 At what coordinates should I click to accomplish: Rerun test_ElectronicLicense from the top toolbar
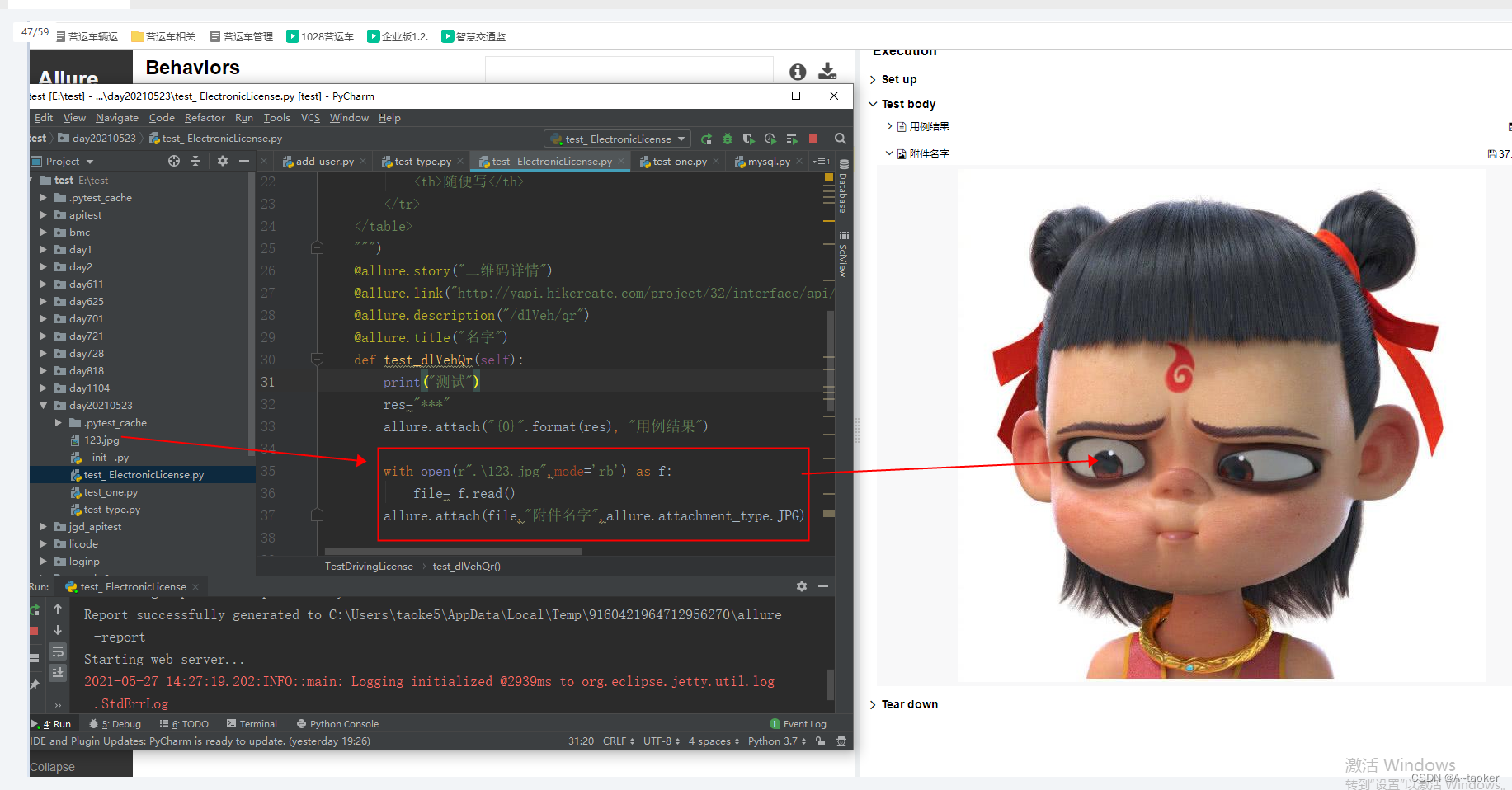click(x=706, y=139)
